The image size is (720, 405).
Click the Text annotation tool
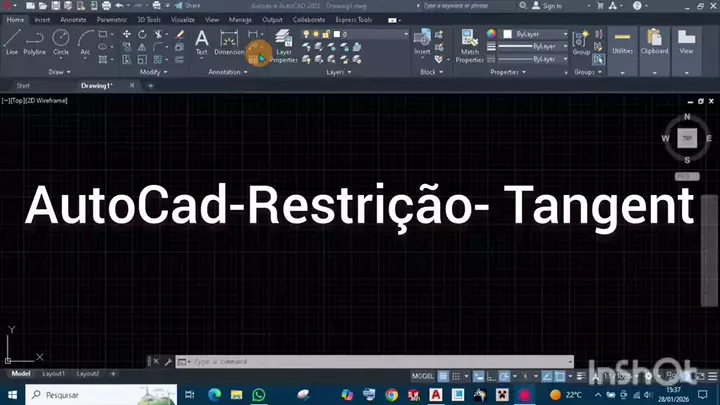pyautogui.click(x=201, y=41)
